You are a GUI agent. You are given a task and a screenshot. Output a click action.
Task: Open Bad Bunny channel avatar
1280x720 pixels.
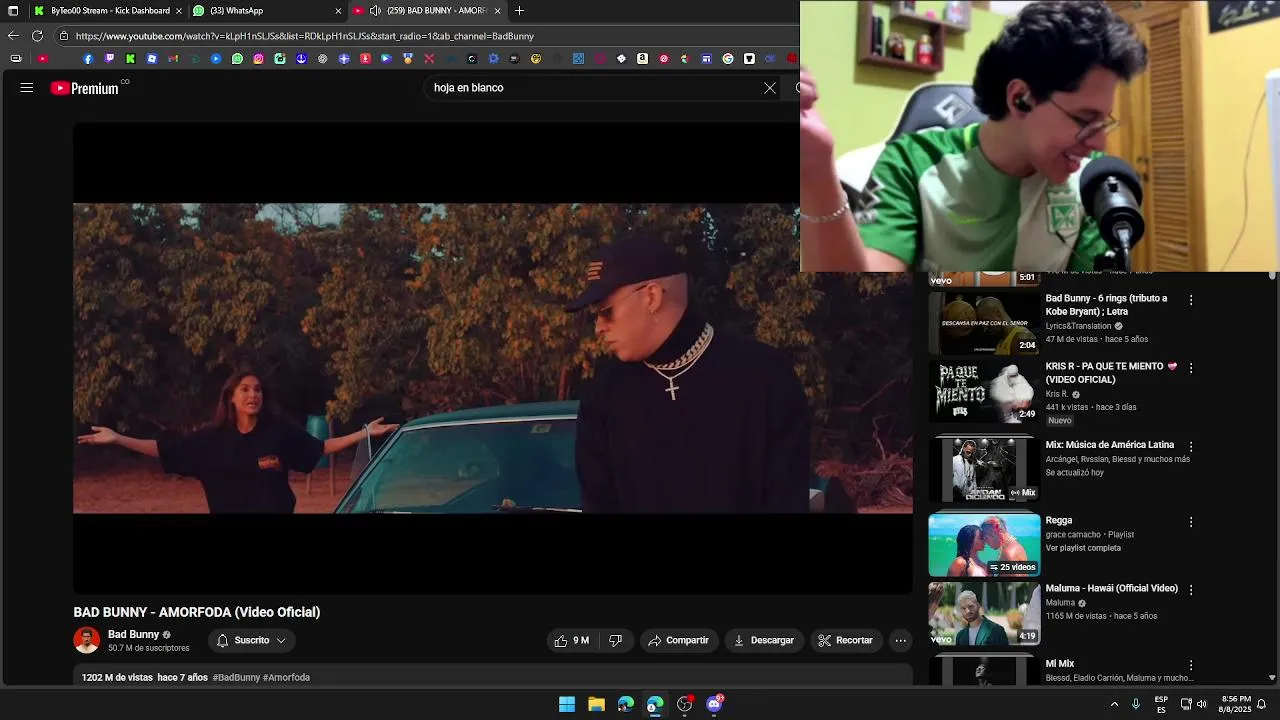point(87,640)
